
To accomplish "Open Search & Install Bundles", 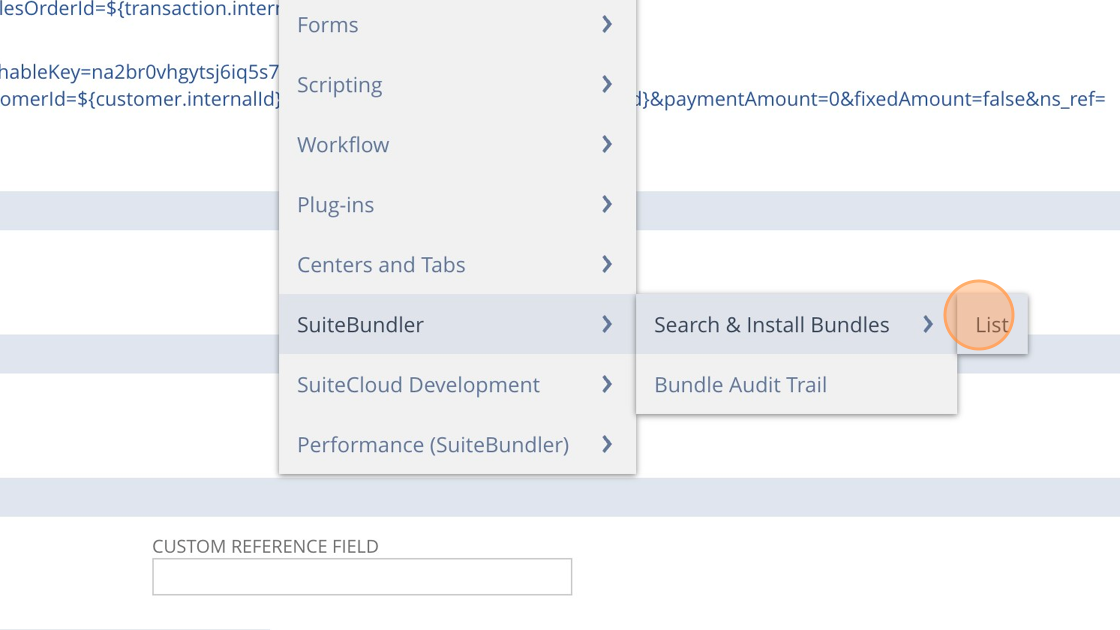I will [796, 324].
